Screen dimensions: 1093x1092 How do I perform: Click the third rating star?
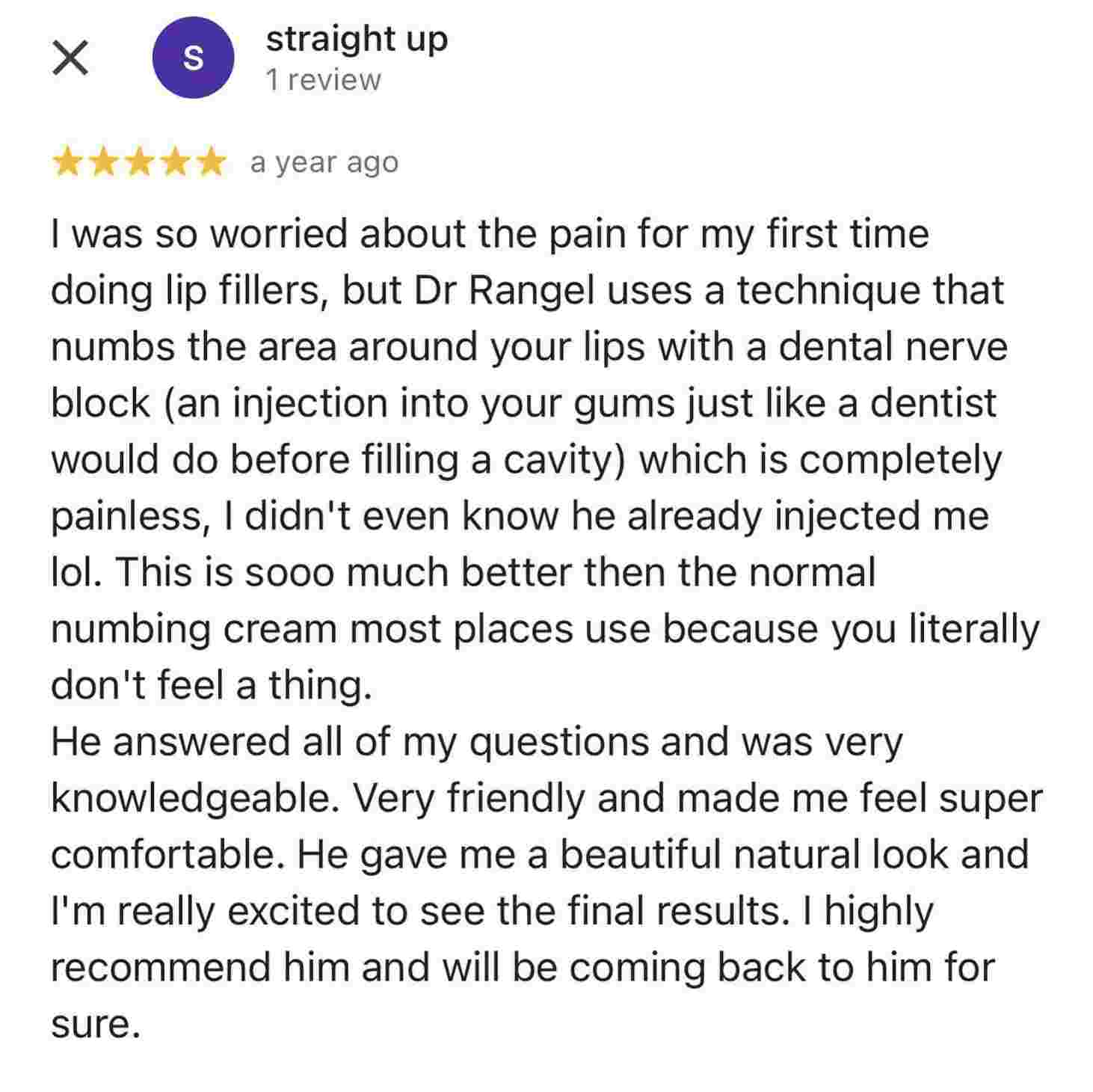pyautogui.click(x=139, y=162)
